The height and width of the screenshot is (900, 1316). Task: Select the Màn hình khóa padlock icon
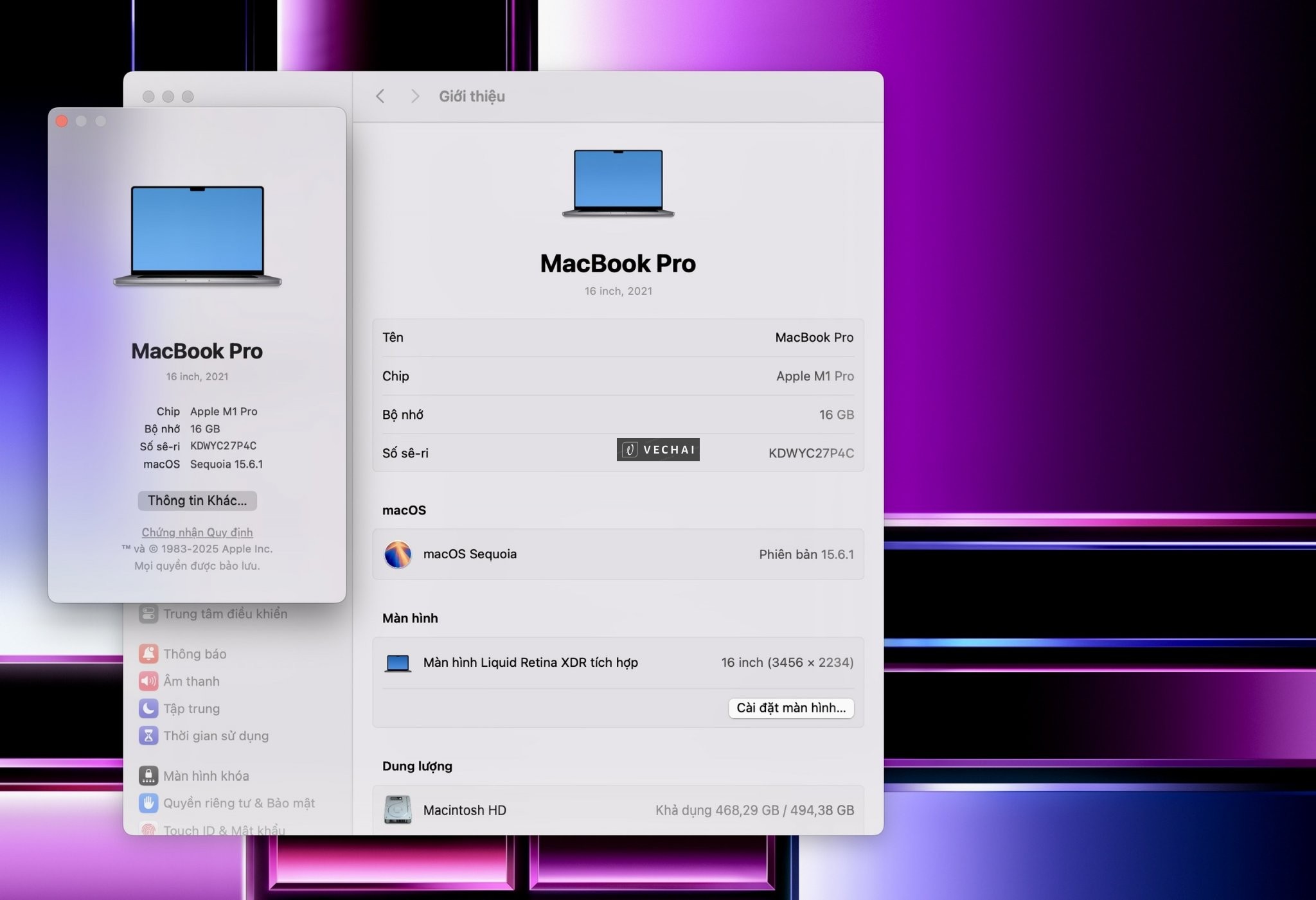148,775
